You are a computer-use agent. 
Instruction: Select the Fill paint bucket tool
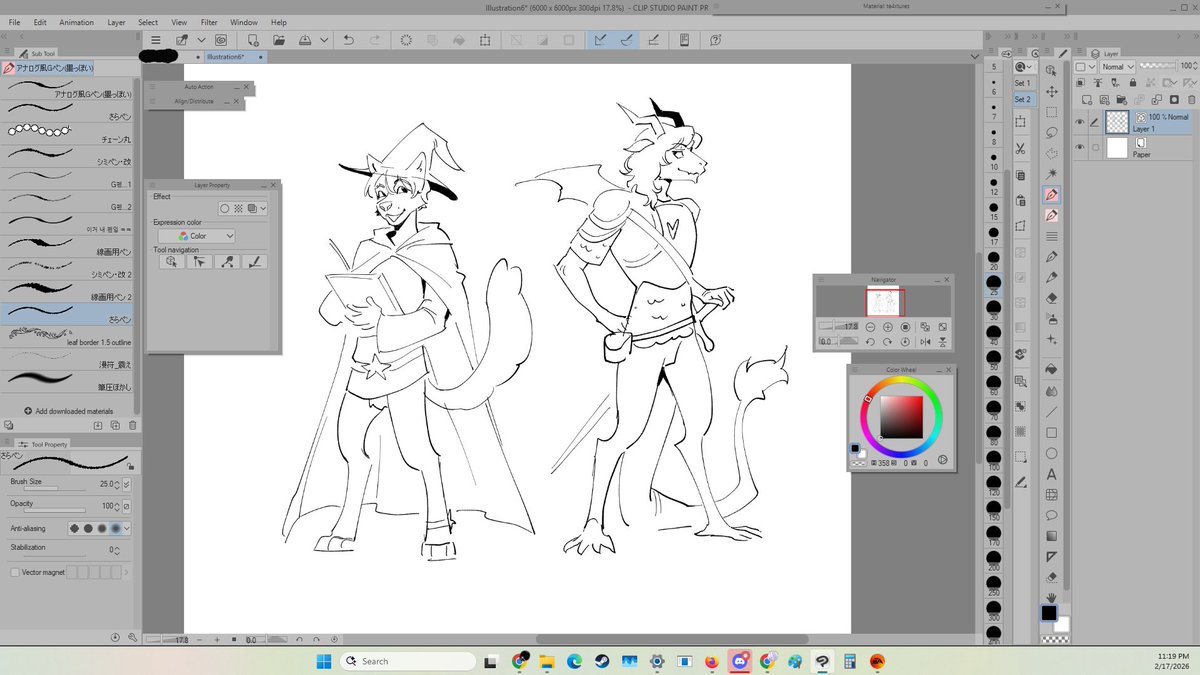coord(1051,368)
